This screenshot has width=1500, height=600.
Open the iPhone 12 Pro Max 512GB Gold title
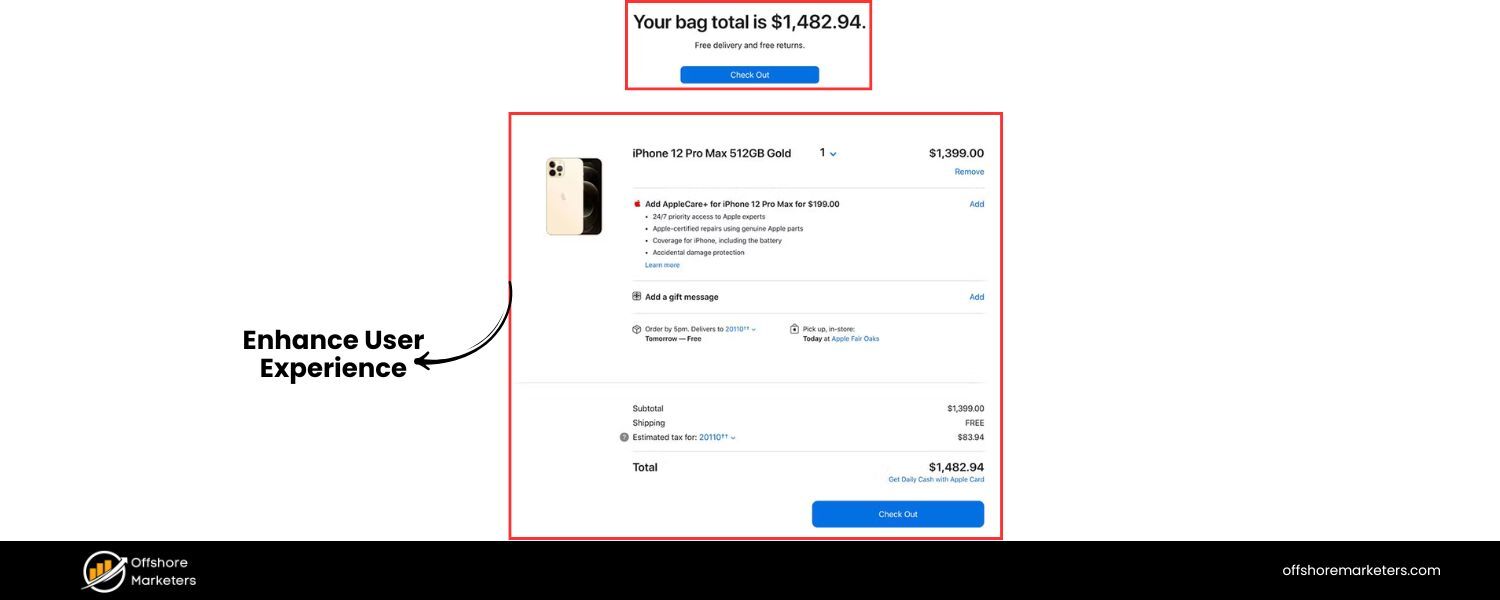tap(712, 153)
